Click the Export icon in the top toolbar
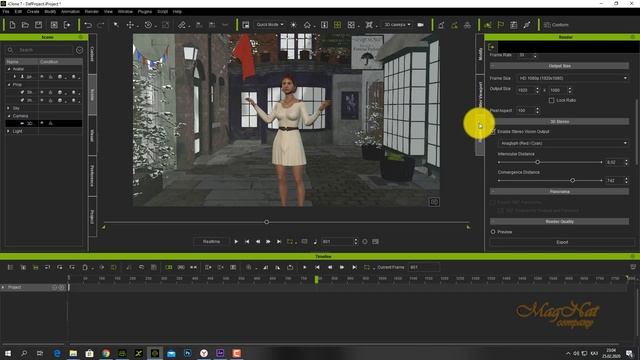Image resolution: width=640 pixels, height=360 pixels. pyautogui.click(x=67, y=25)
